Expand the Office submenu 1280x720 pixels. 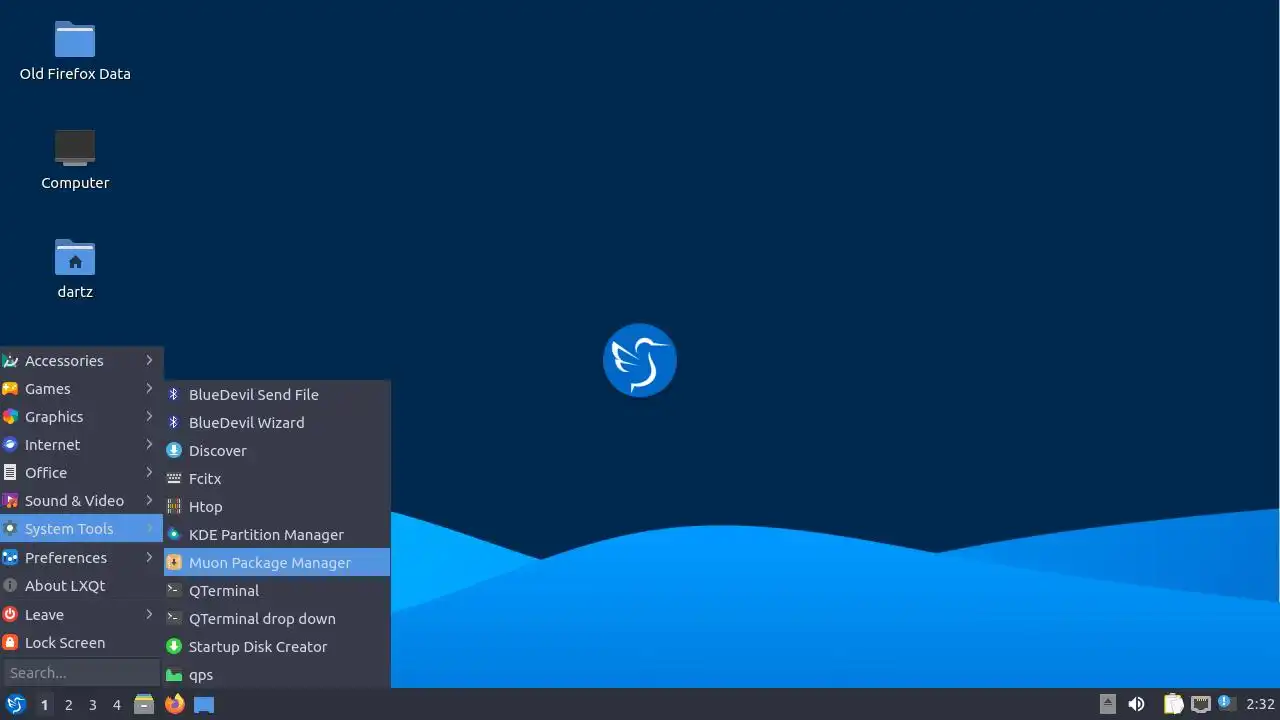[81, 472]
